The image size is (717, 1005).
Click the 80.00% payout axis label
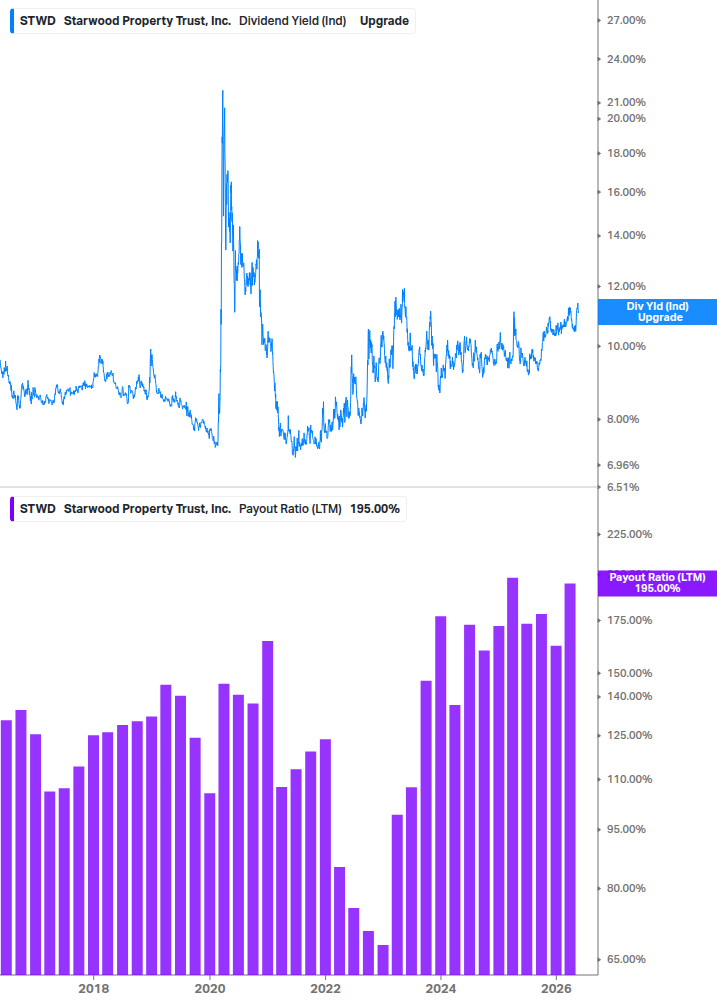tap(626, 888)
